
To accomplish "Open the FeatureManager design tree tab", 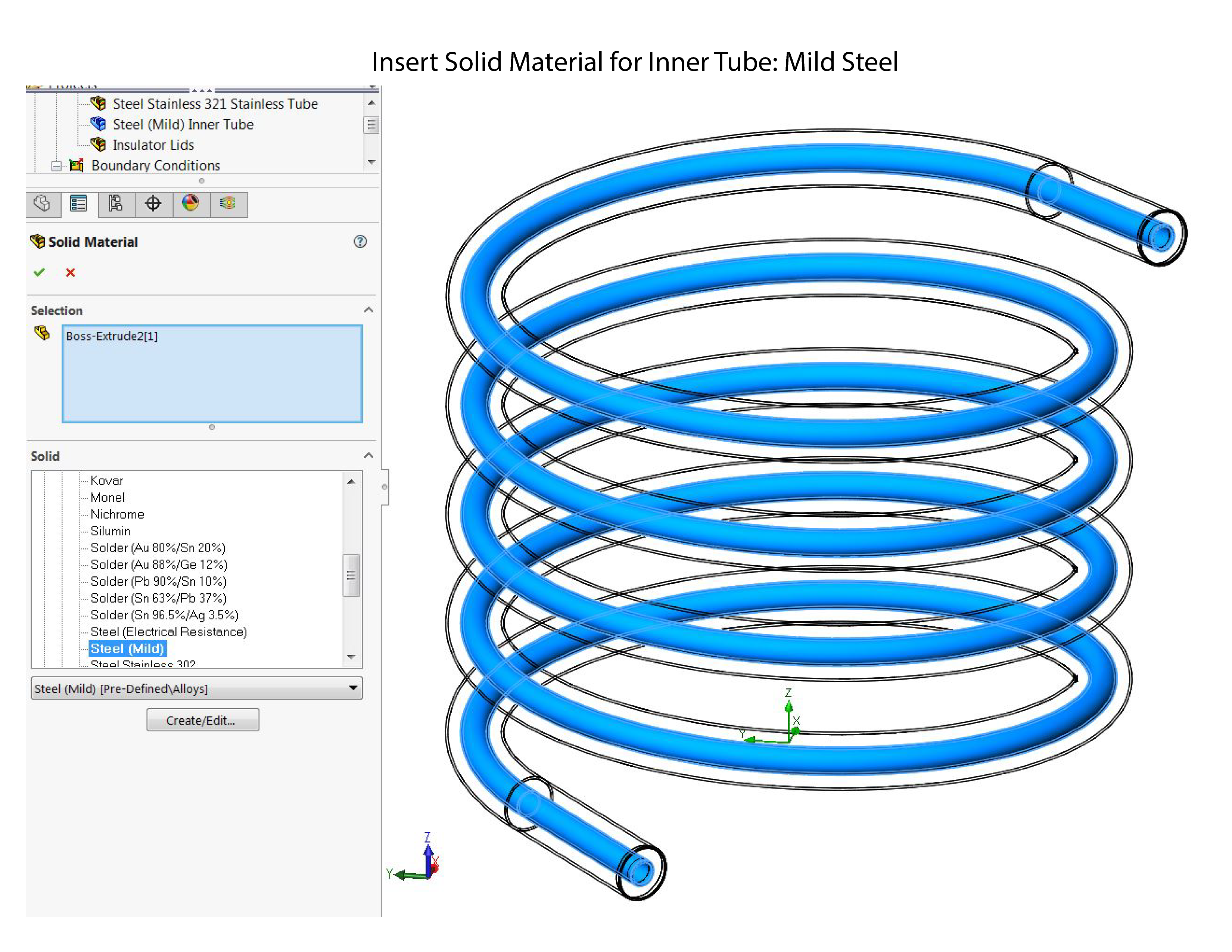I will pyautogui.click(x=42, y=203).
